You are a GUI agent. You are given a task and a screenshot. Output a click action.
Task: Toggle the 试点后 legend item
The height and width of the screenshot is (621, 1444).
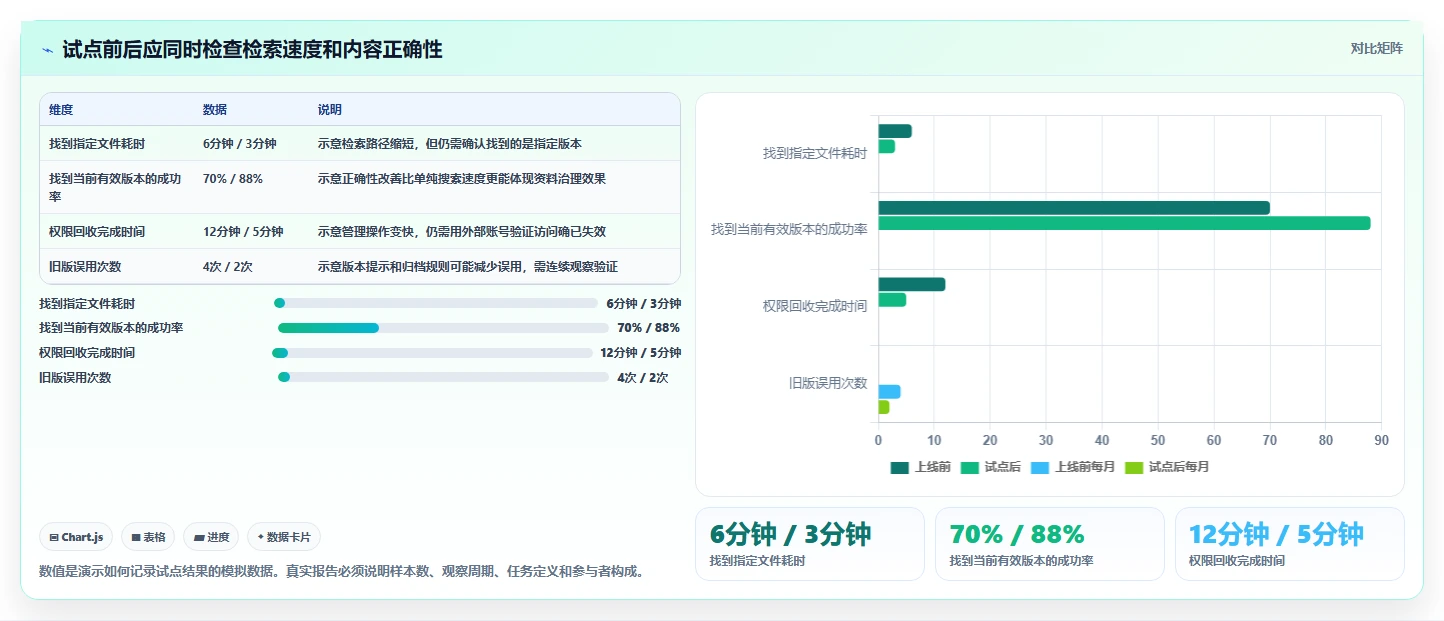(x=990, y=467)
